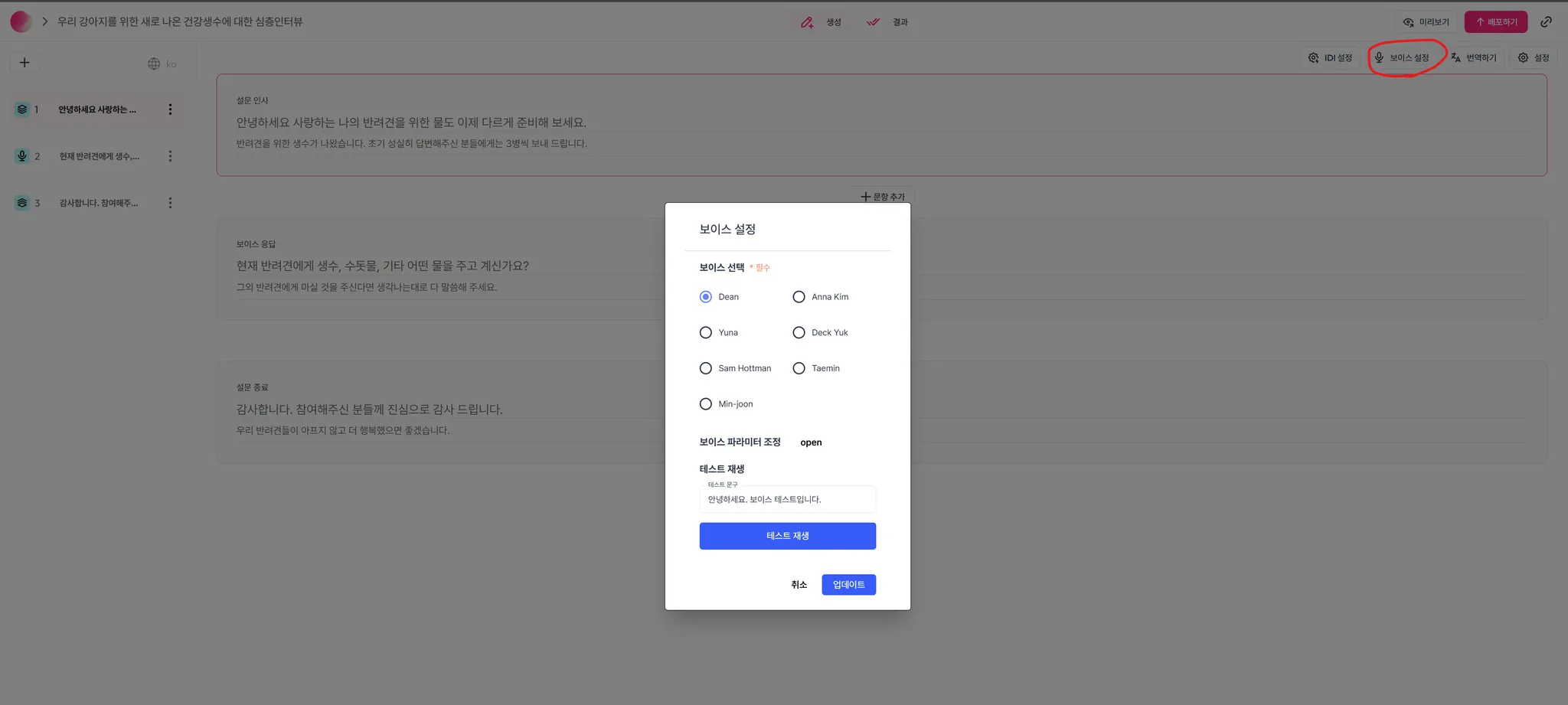Switch to the 생성 create tab
The image size is (1568, 705).
point(822,22)
